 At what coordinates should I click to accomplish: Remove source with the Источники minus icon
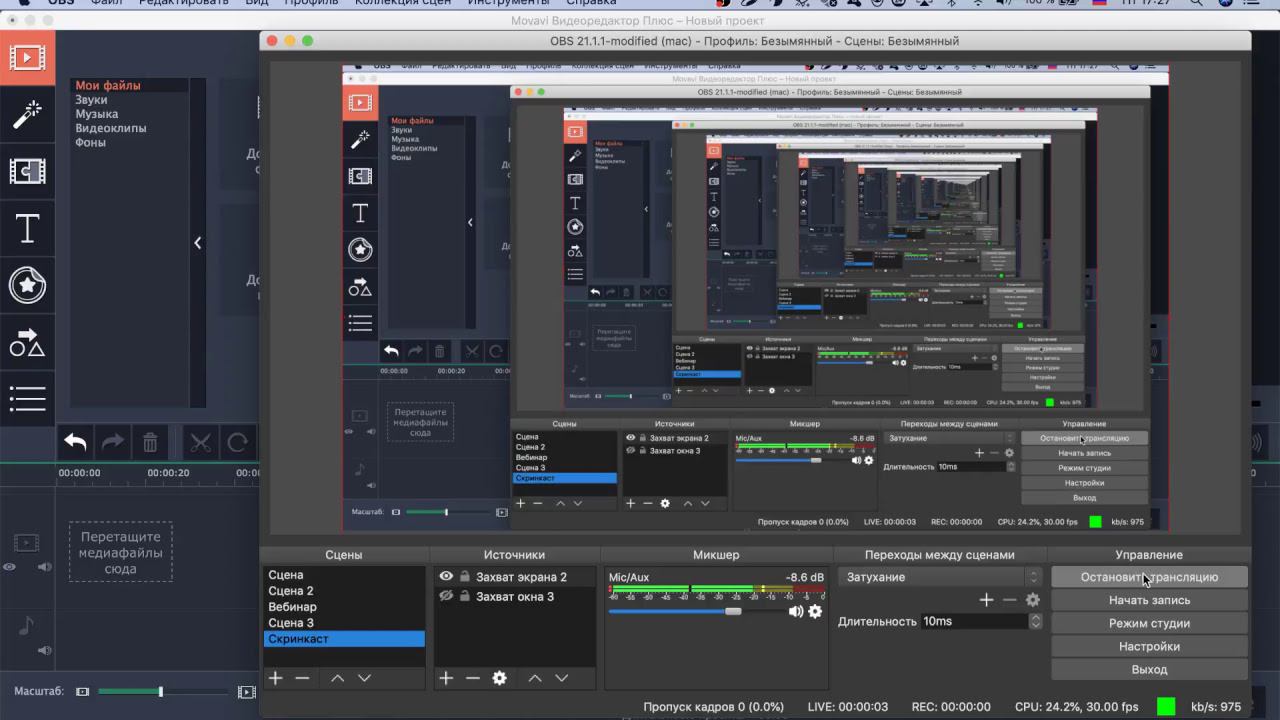[473, 678]
